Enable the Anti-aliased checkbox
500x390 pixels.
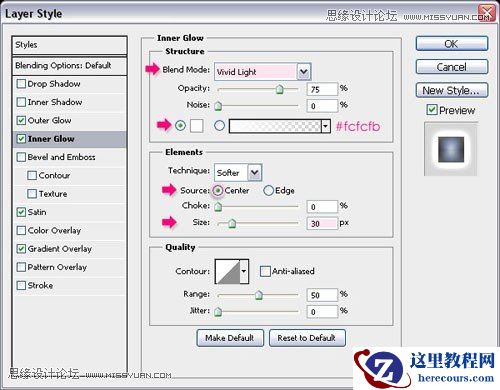[265, 271]
